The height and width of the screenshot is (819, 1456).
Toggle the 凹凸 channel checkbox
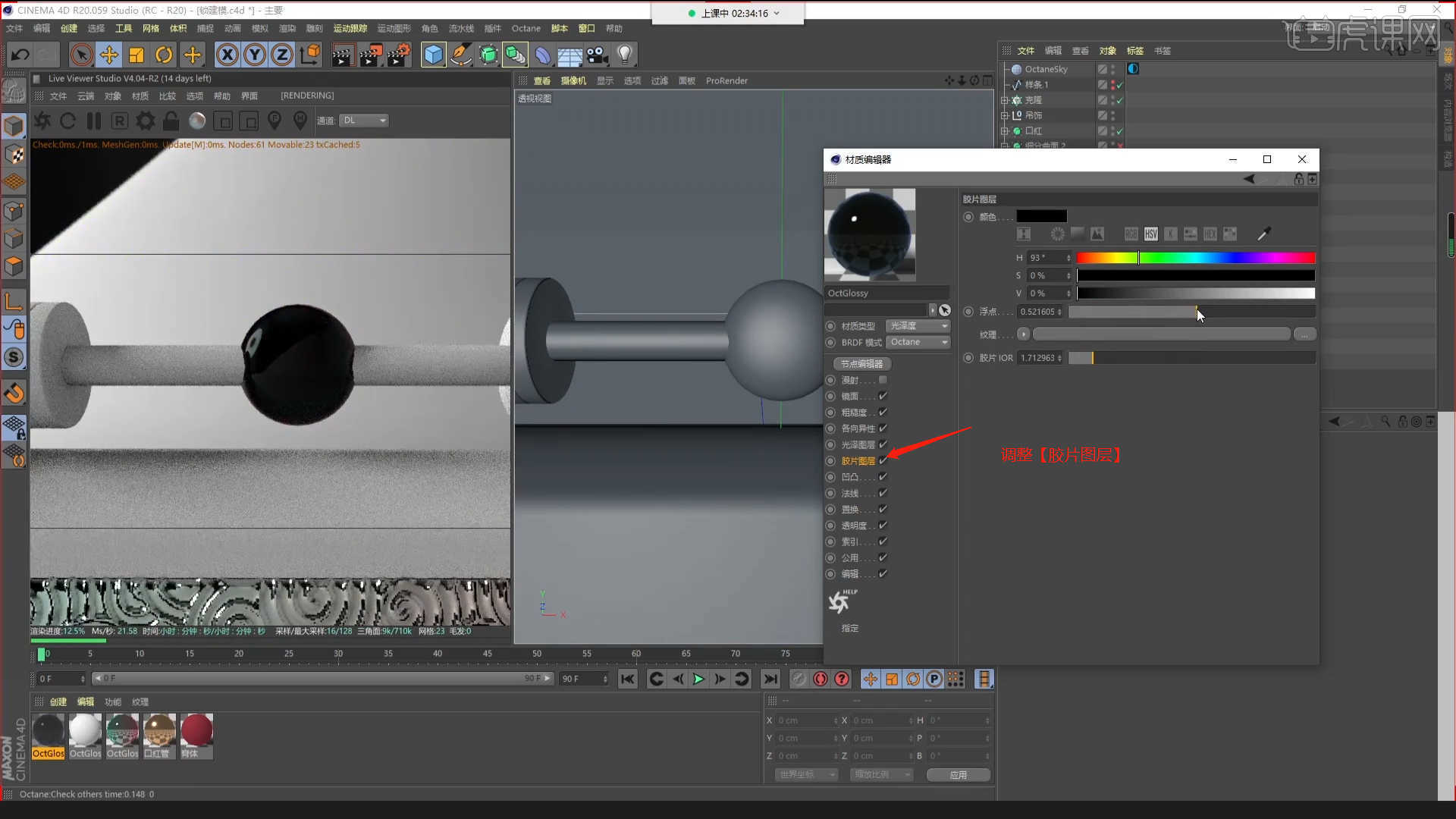coord(883,477)
